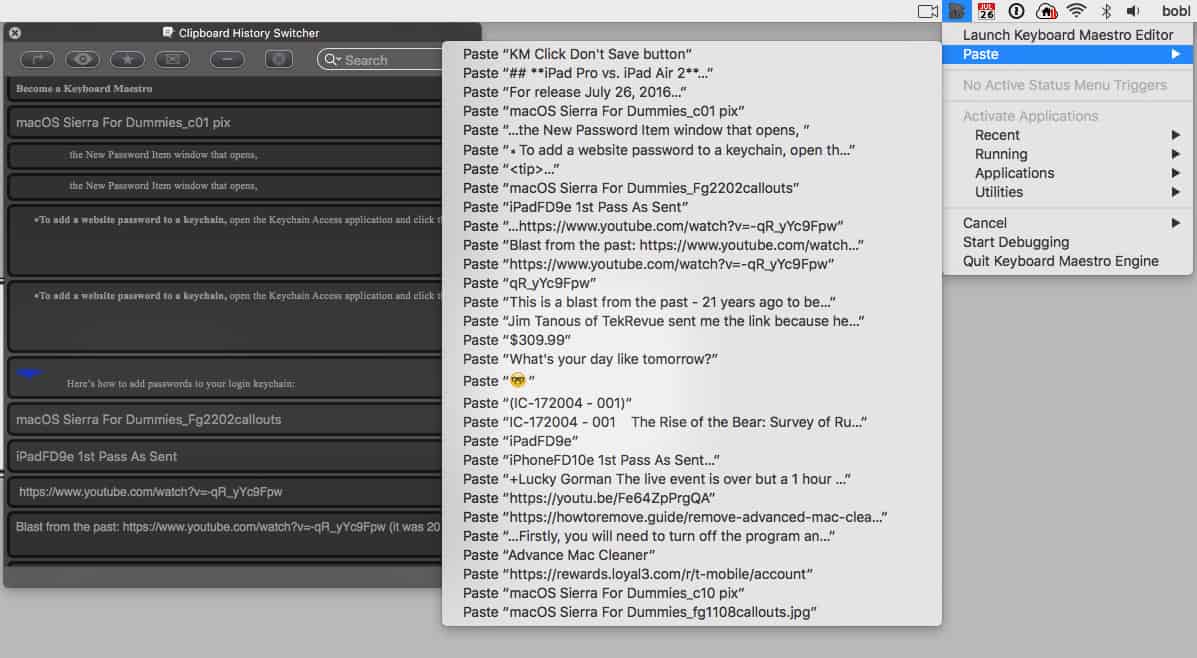This screenshot has width=1197, height=658.
Task: Select Paste "iPhoneFD10e 1st Pass As Sent…"
Action: 691,460
